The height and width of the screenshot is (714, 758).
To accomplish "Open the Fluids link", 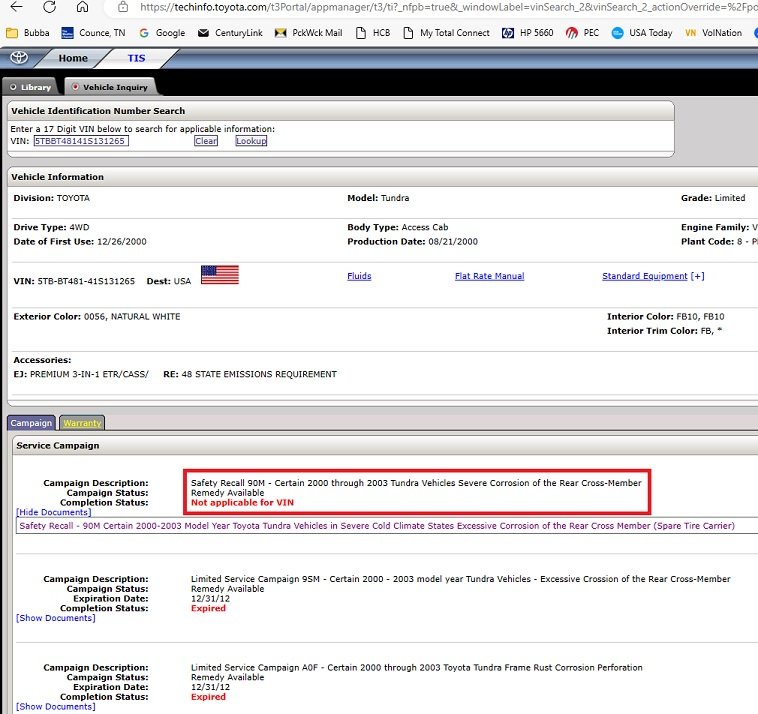I will pos(359,276).
